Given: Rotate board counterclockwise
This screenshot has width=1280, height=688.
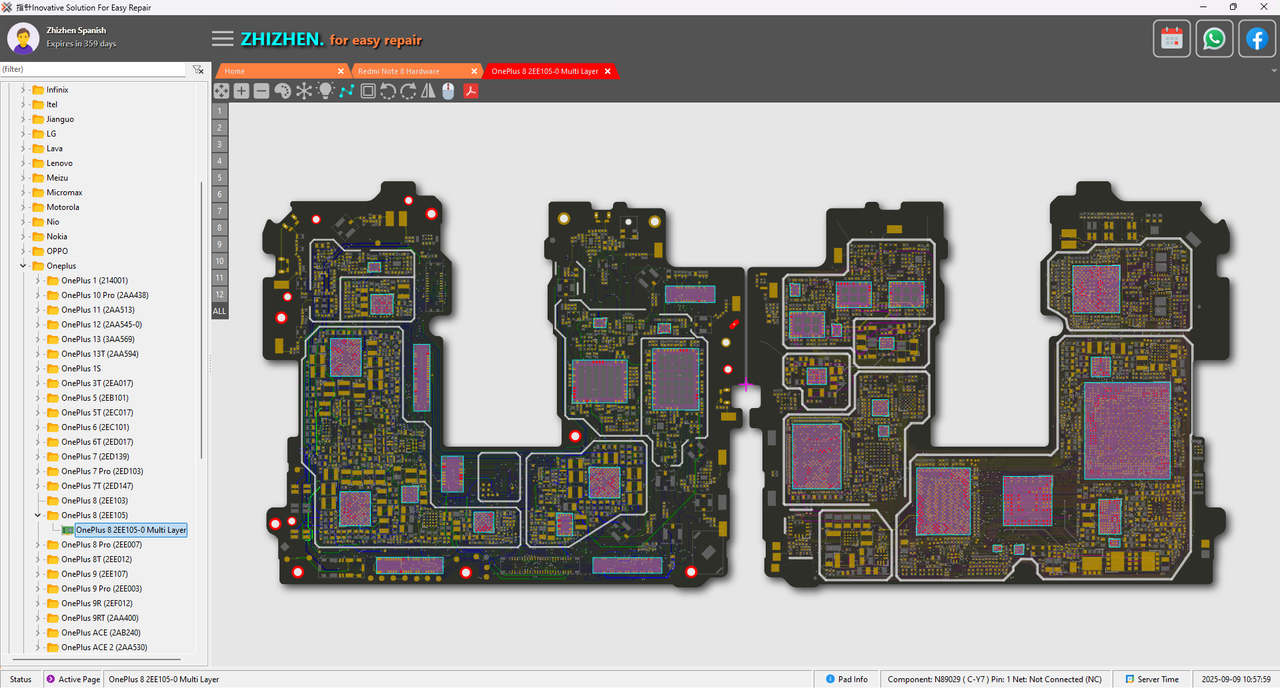Looking at the screenshot, I should coord(387,91).
